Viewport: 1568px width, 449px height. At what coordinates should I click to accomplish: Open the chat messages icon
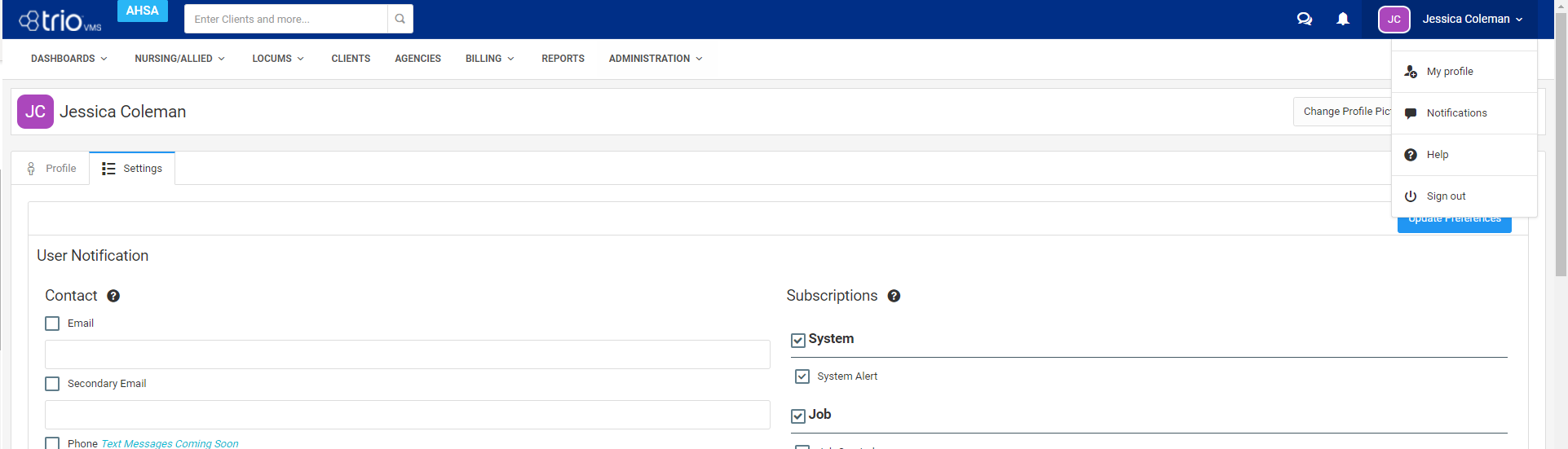pyautogui.click(x=1304, y=19)
